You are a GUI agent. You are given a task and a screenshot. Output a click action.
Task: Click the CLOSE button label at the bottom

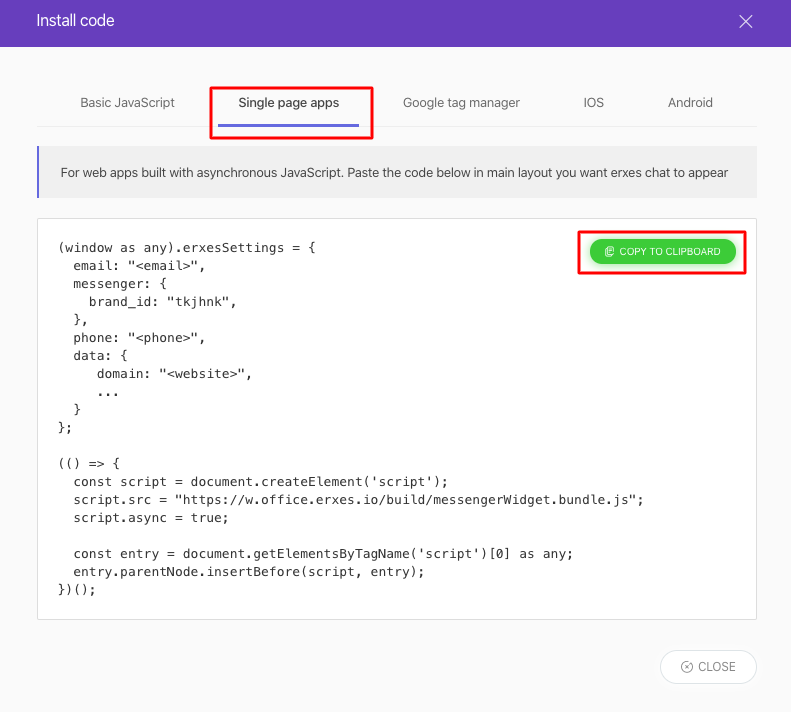click(x=717, y=667)
